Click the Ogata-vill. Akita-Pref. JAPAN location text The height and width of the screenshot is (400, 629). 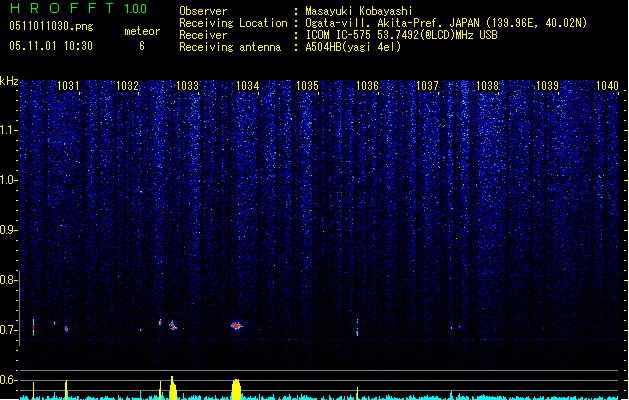tap(446, 23)
